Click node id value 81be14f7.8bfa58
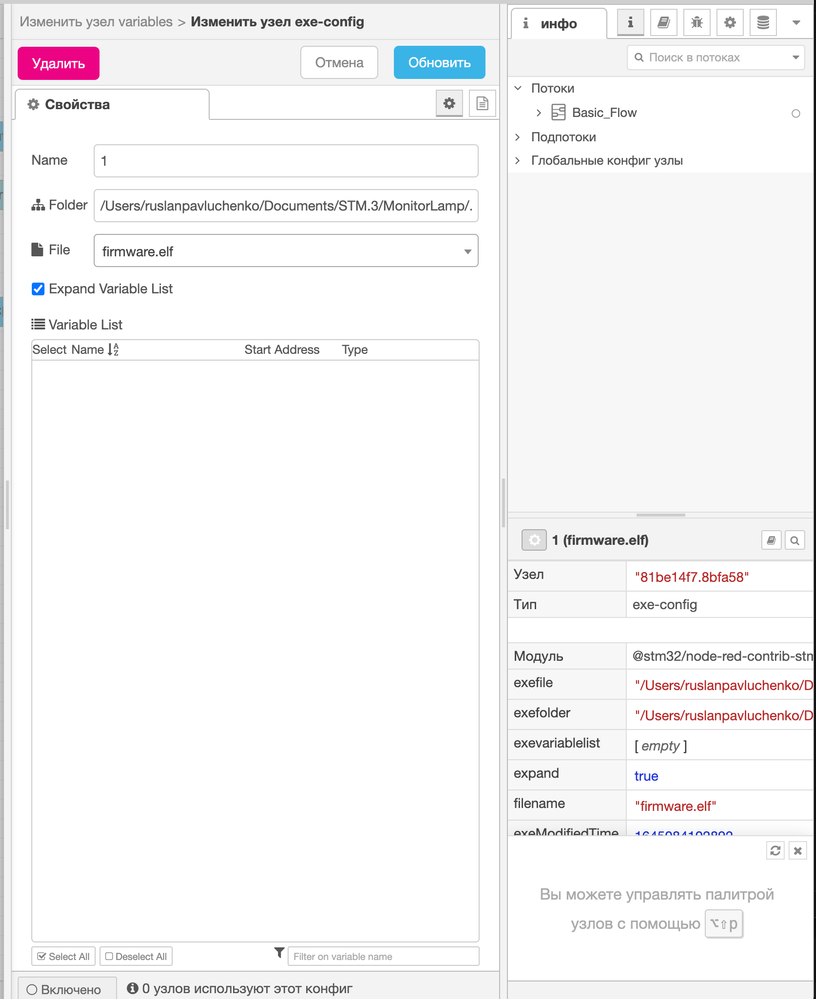The image size is (816, 999). [691, 577]
